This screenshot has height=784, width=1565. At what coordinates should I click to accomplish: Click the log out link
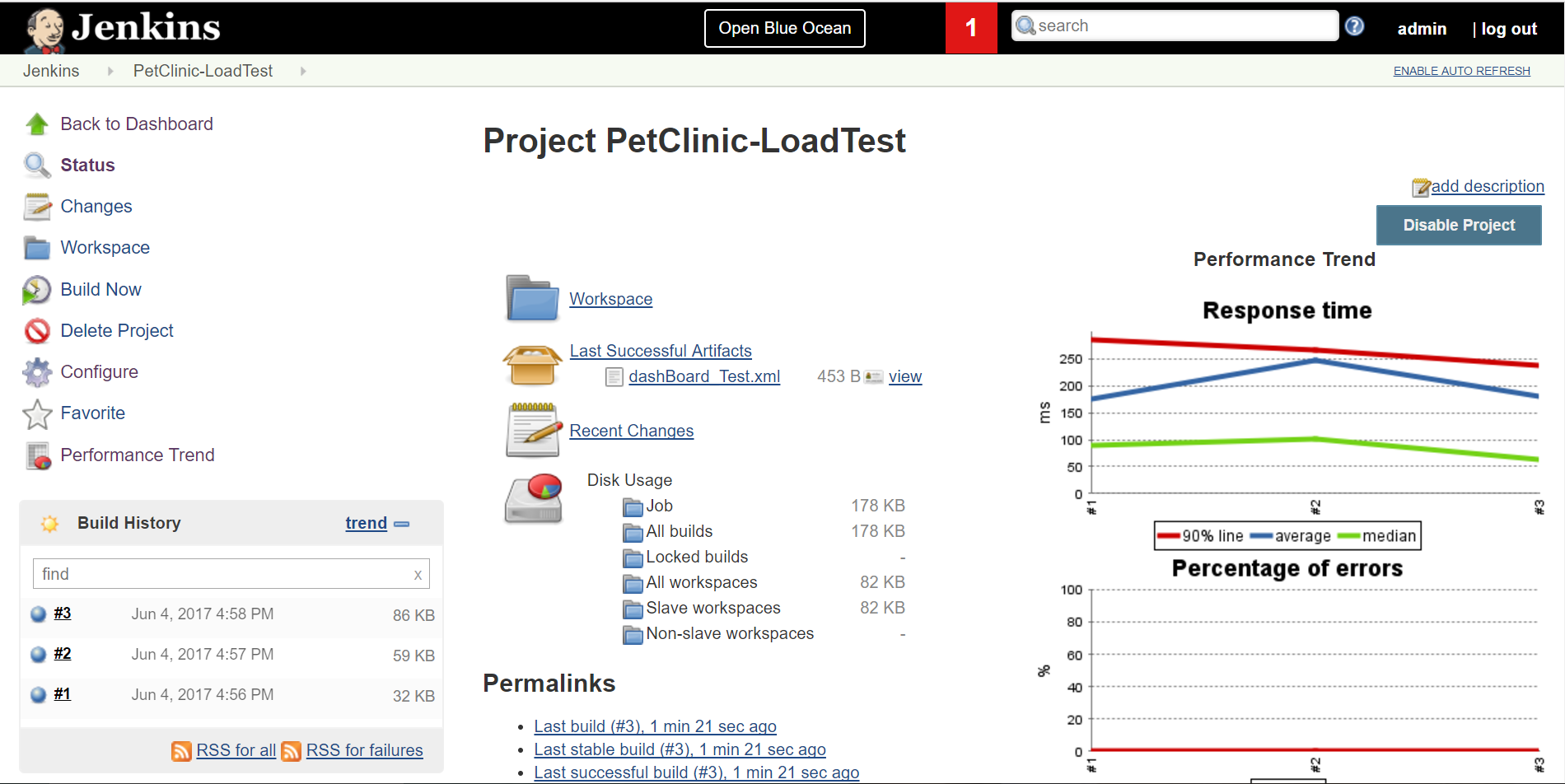click(1509, 29)
